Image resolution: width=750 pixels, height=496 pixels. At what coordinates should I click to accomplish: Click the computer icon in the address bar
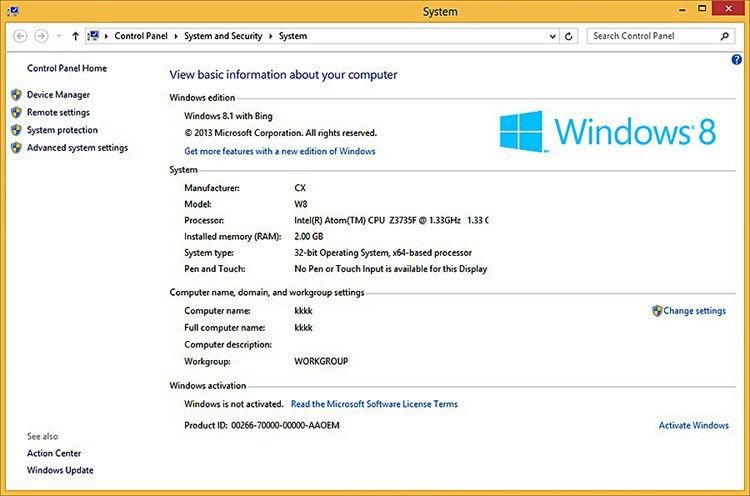tap(93, 36)
